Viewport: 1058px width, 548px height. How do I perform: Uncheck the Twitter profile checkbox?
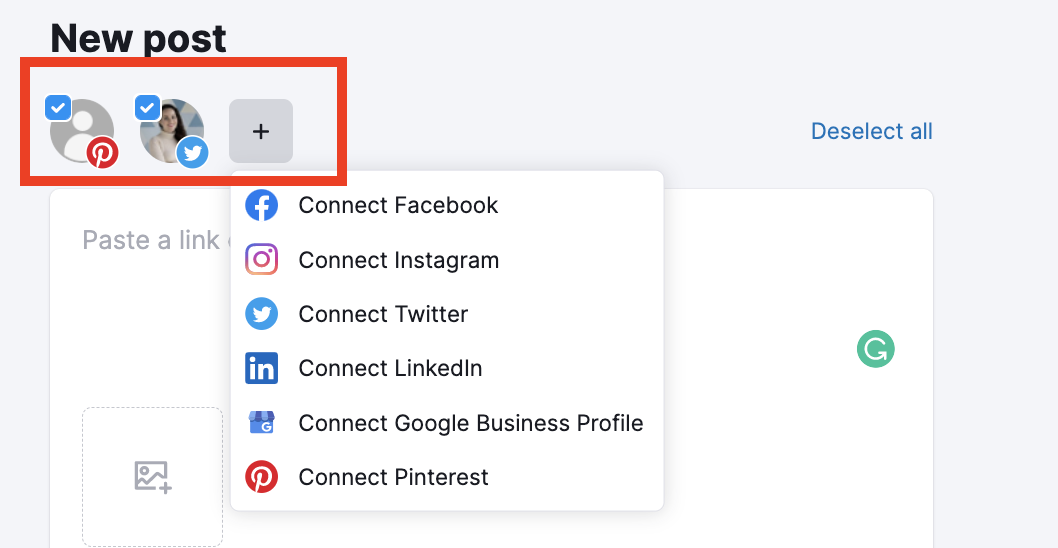point(148,106)
